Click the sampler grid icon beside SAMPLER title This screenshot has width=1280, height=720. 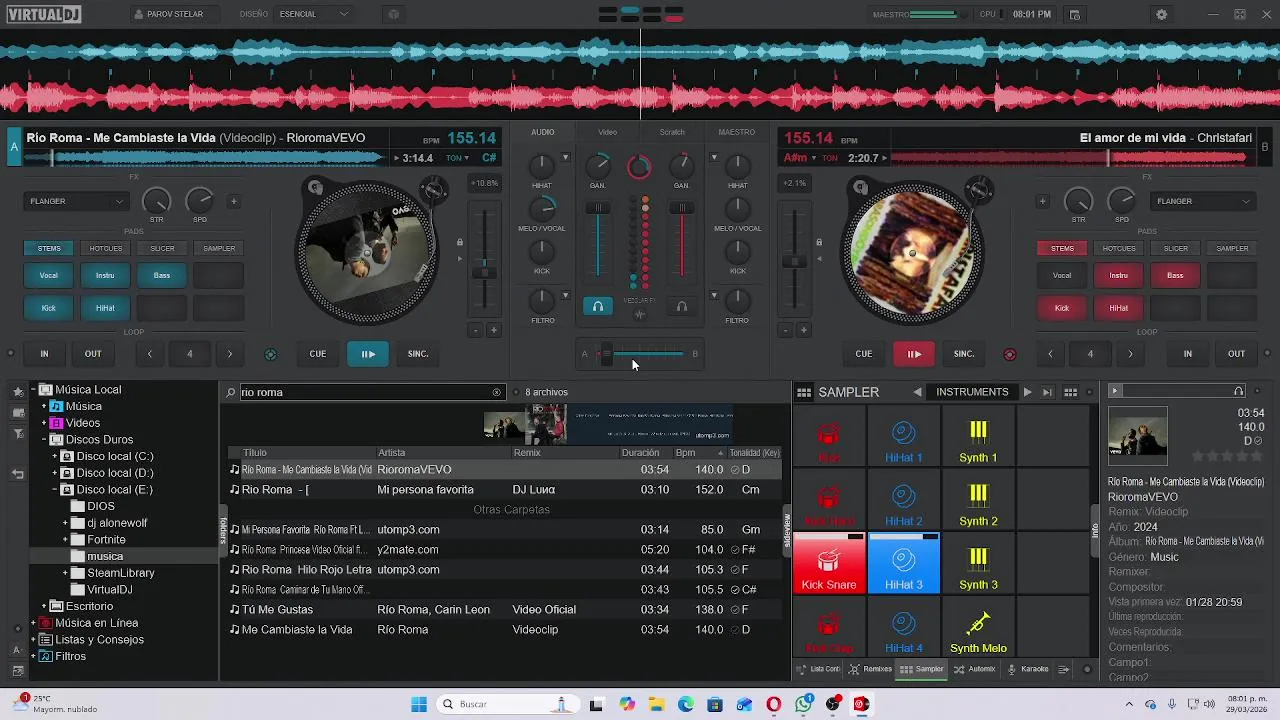tap(804, 392)
